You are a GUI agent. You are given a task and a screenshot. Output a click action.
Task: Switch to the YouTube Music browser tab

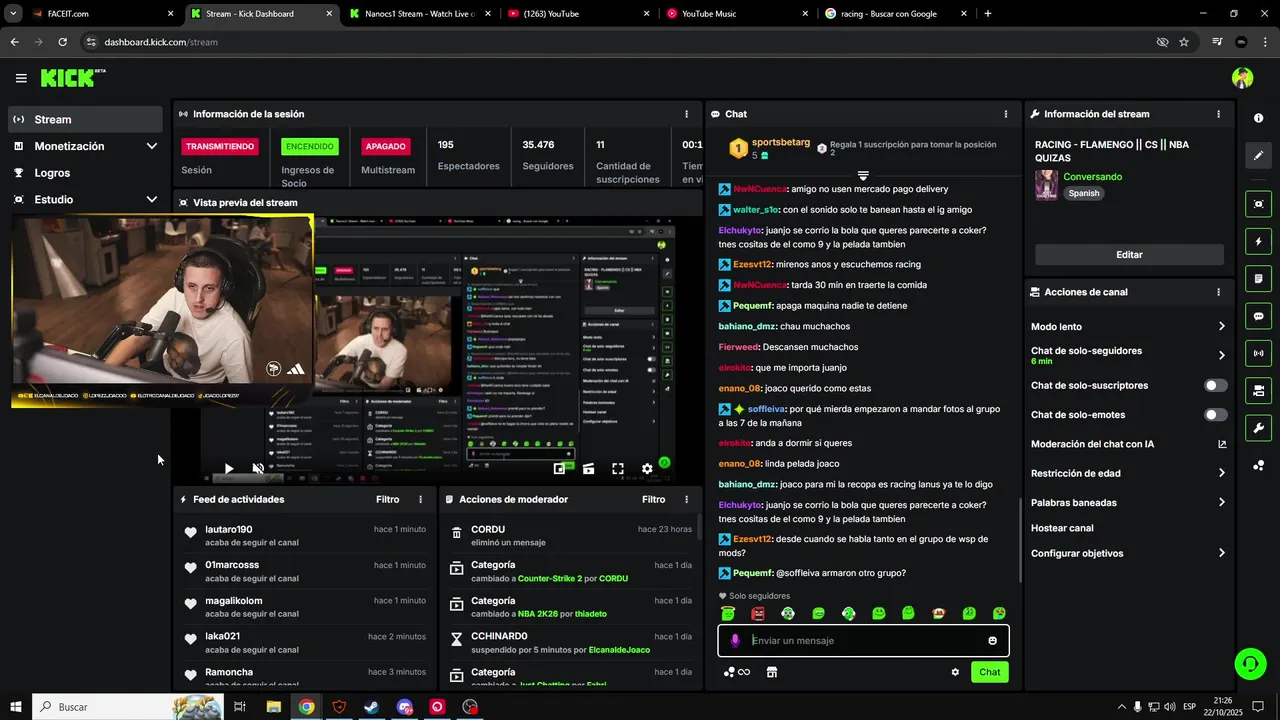coord(737,14)
